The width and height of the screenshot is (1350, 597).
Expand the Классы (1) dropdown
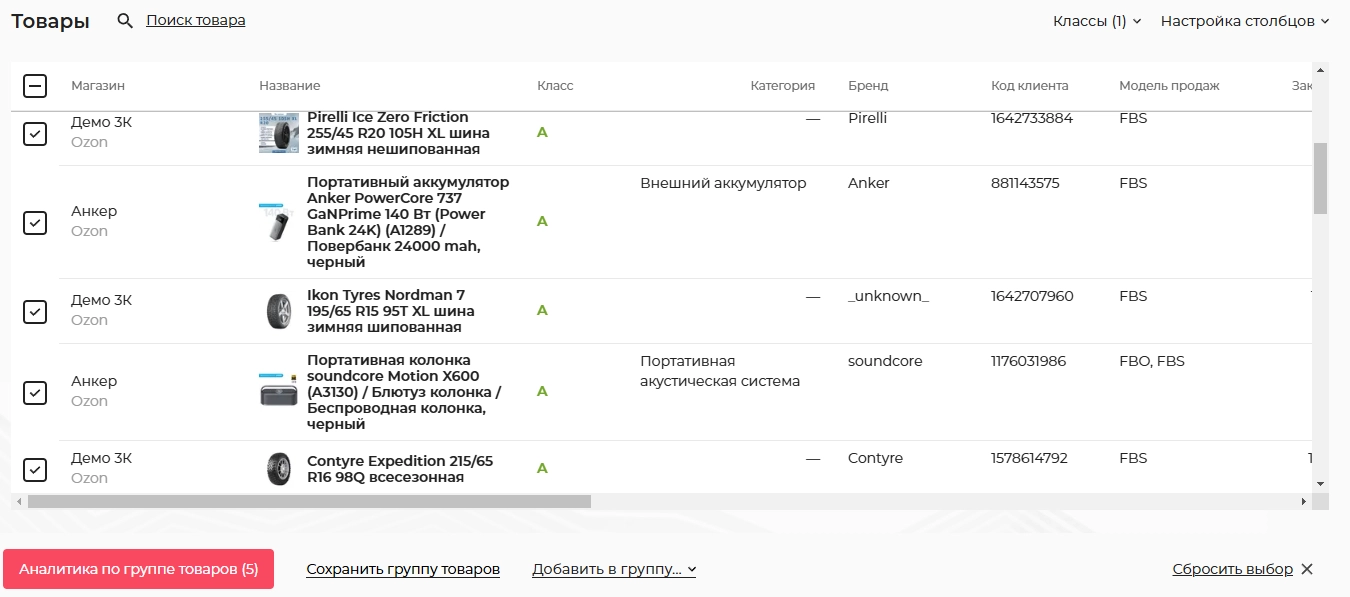[1097, 21]
